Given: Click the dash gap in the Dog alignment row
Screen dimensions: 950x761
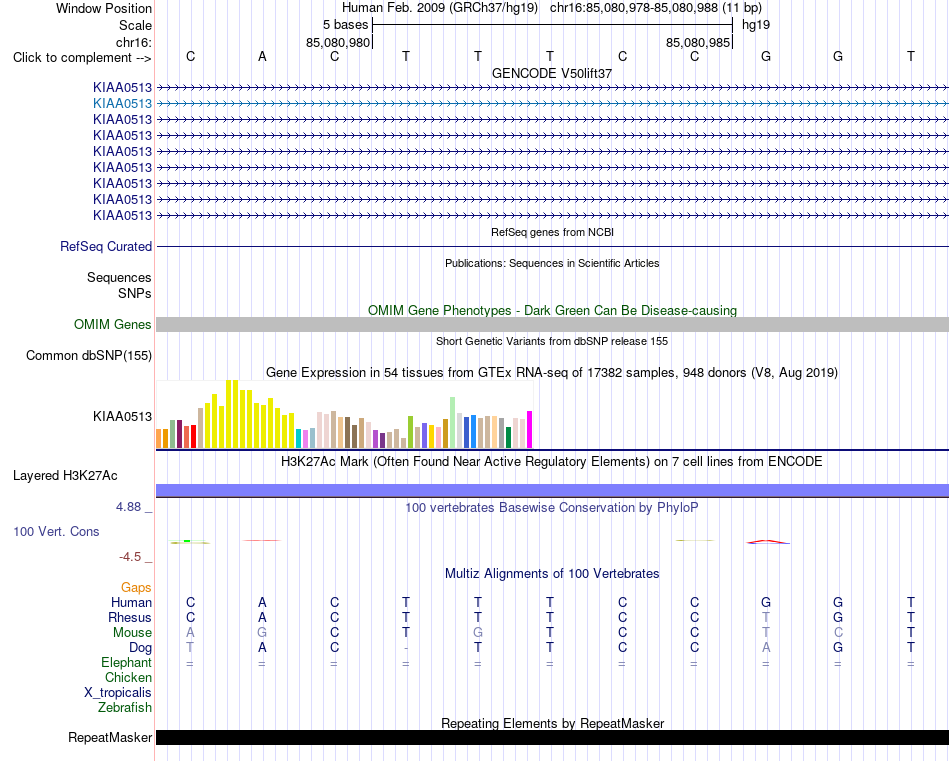Looking at the screenshot, I should [x=406, y=648].
